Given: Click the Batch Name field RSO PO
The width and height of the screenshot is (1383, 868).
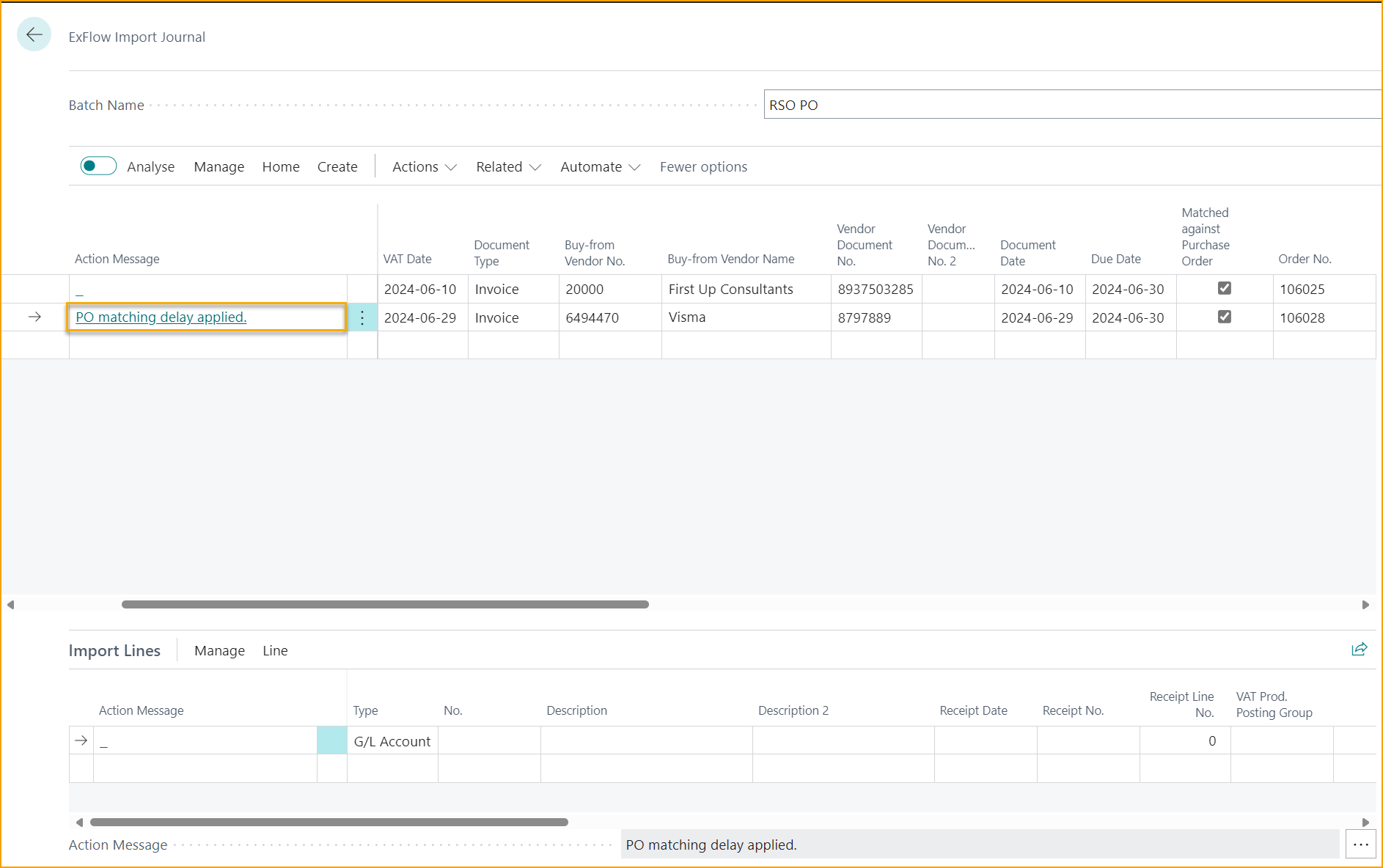Looking at the screenshot, I should [x=1072, y=105].
